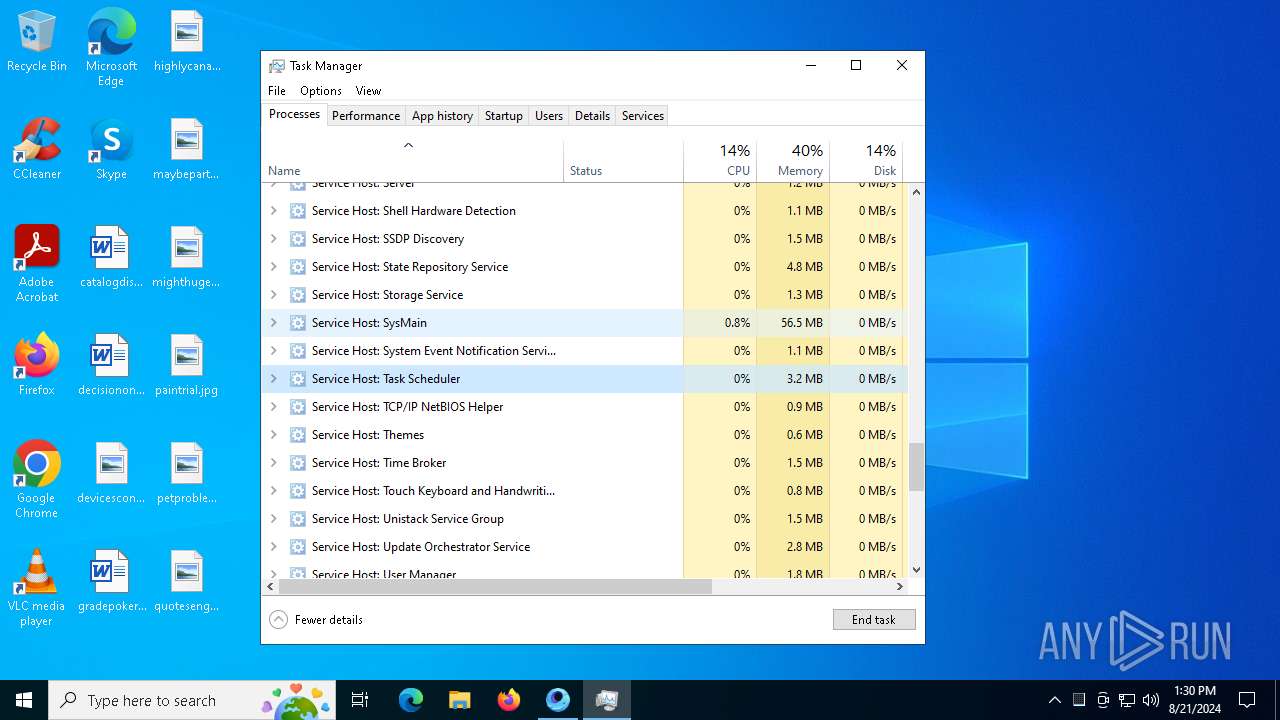Open the Options menu
The image size is (1280, 720).
click(321, 91)
